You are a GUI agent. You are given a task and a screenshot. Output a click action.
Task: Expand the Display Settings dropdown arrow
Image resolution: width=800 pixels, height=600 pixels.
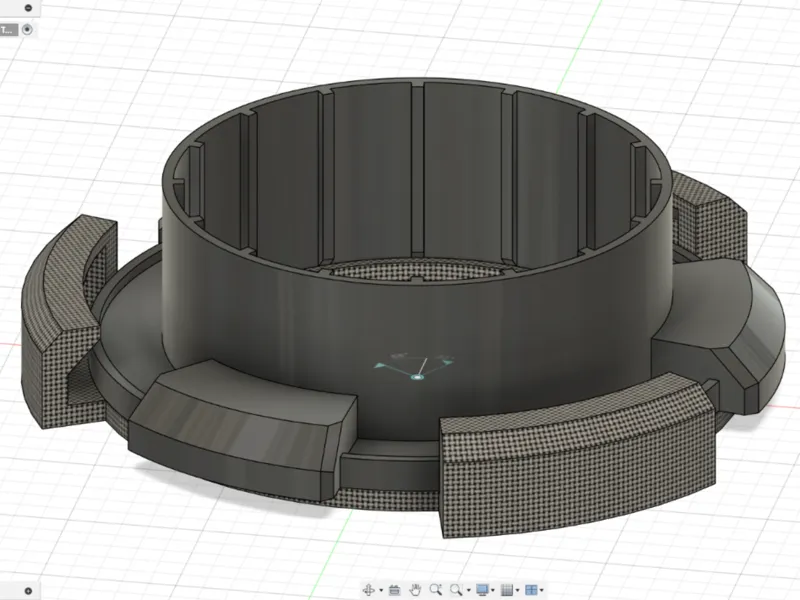[x=493, y=591]
